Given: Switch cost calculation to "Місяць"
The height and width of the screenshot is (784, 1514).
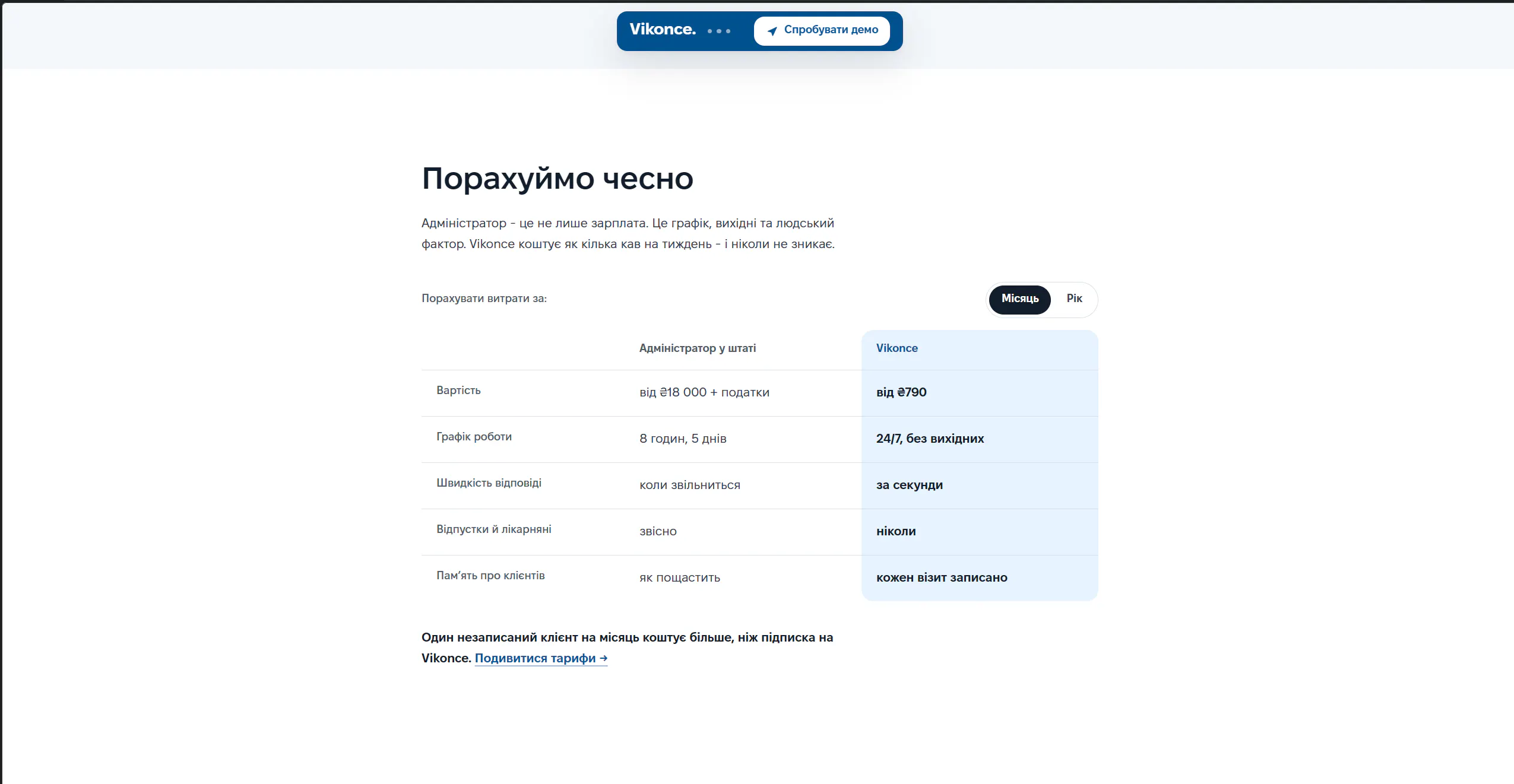Looking at the screenshot, I should pyautogui.click(x=1020, y=299).
